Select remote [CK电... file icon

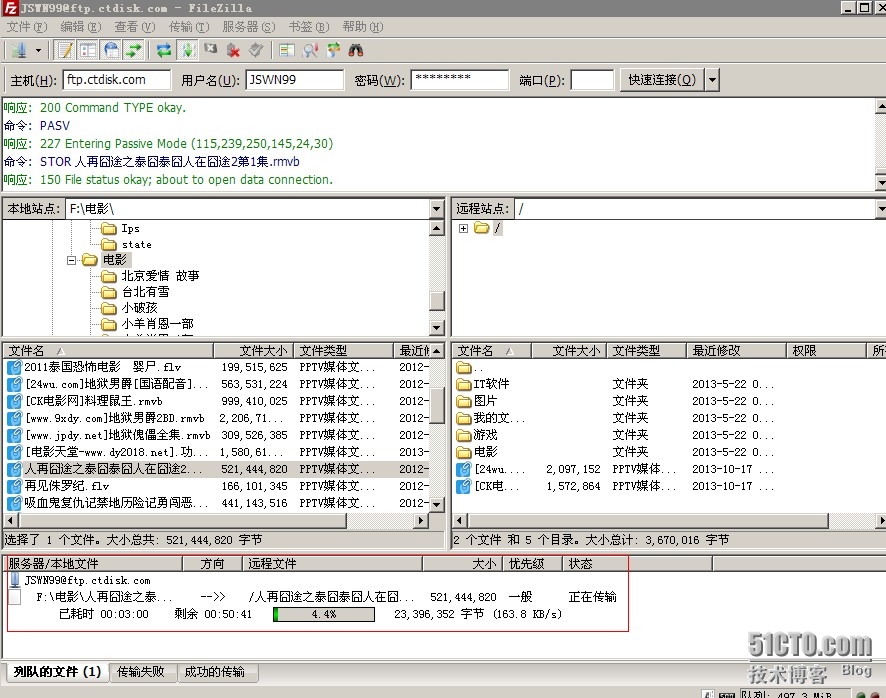click(x=464, y=486)
